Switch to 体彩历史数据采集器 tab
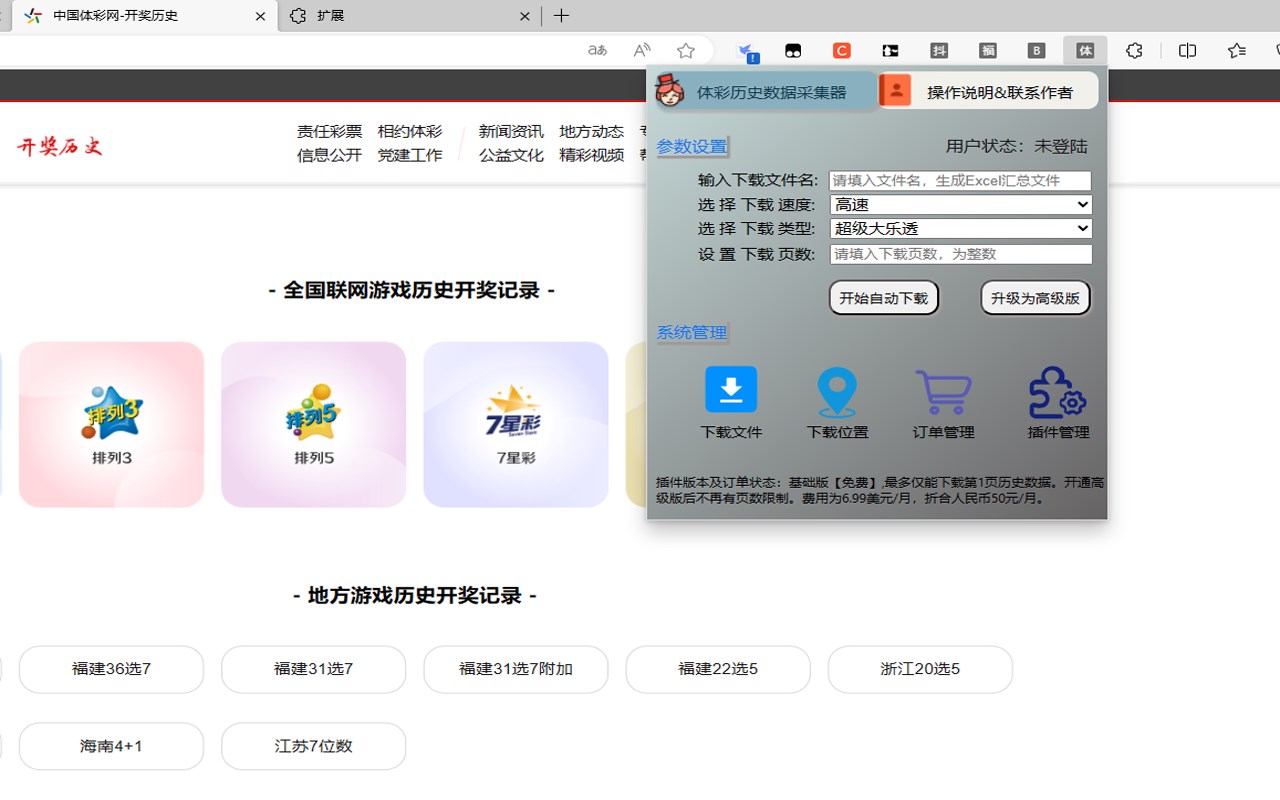 click(764, 91)
